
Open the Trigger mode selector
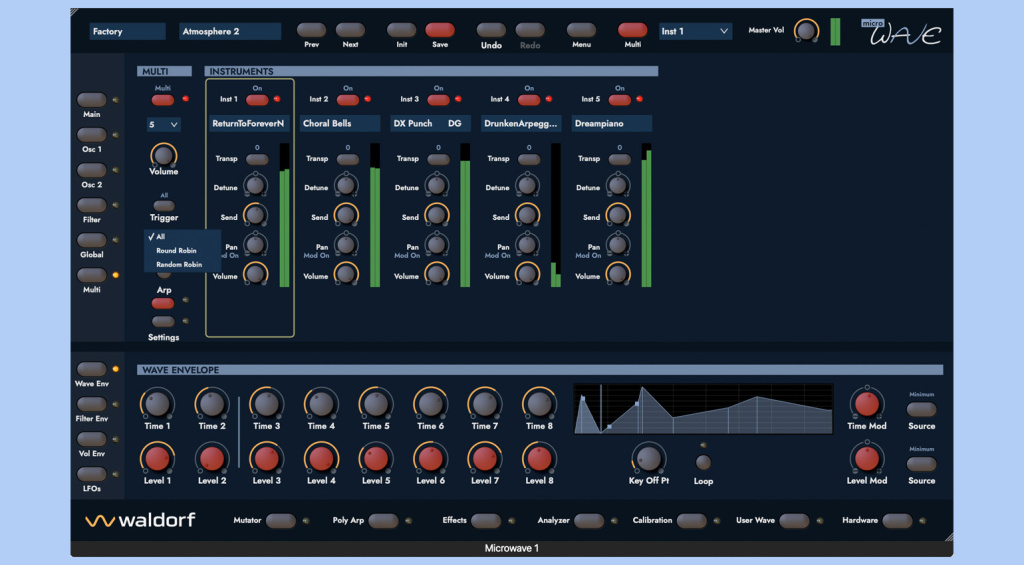(x=163, y=206)
